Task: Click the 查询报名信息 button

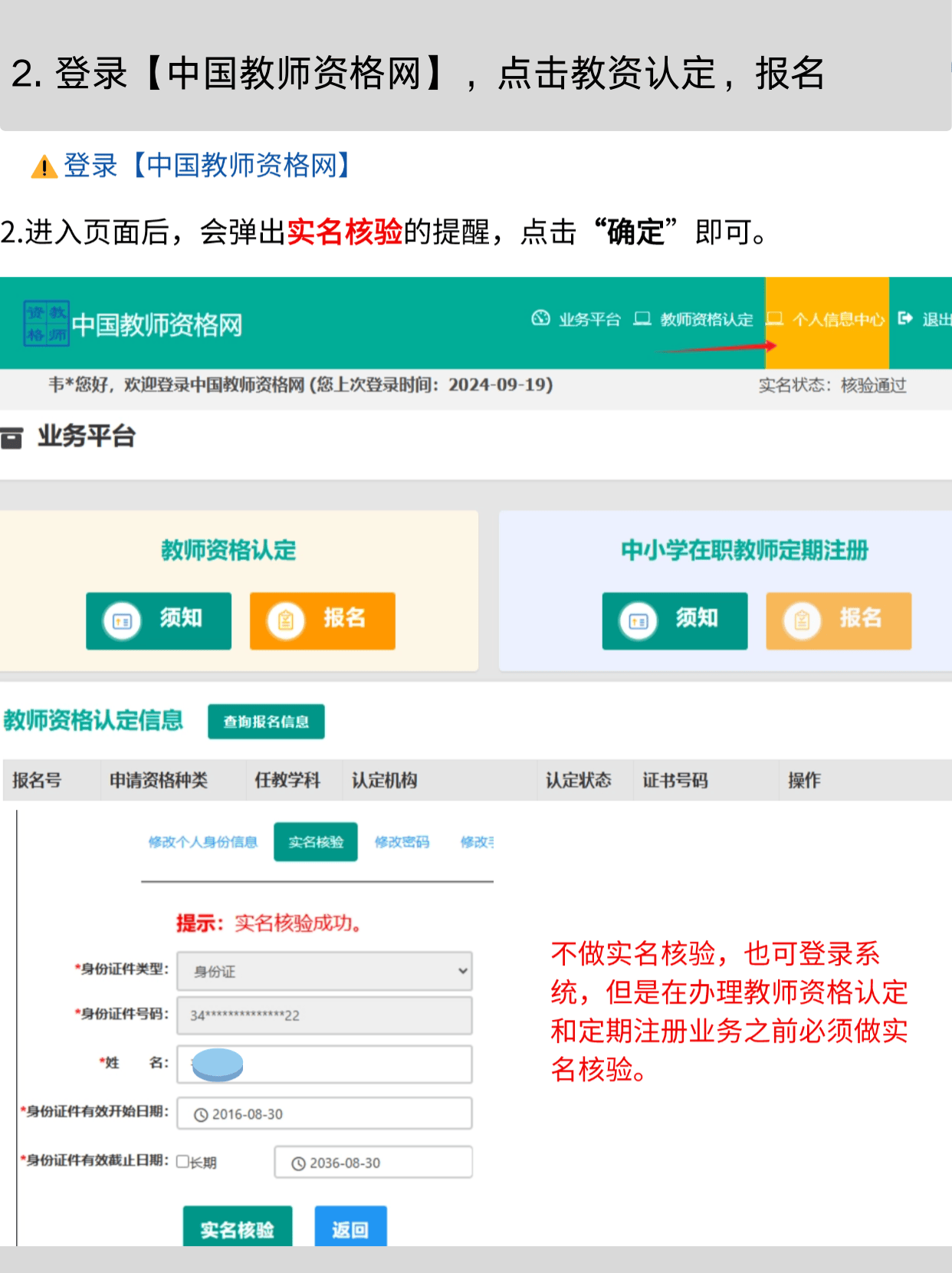Action: tap(266, 722)
